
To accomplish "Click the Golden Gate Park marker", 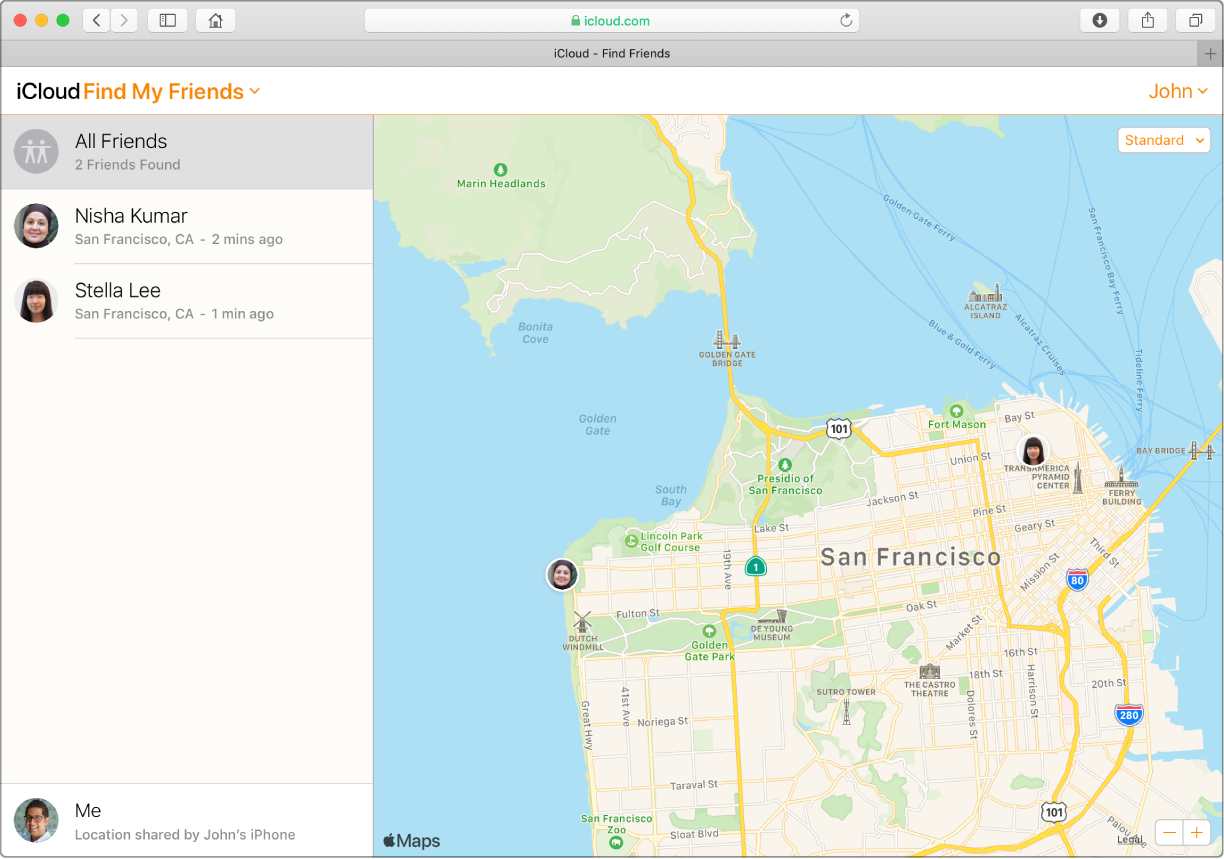I will (709, 632).
